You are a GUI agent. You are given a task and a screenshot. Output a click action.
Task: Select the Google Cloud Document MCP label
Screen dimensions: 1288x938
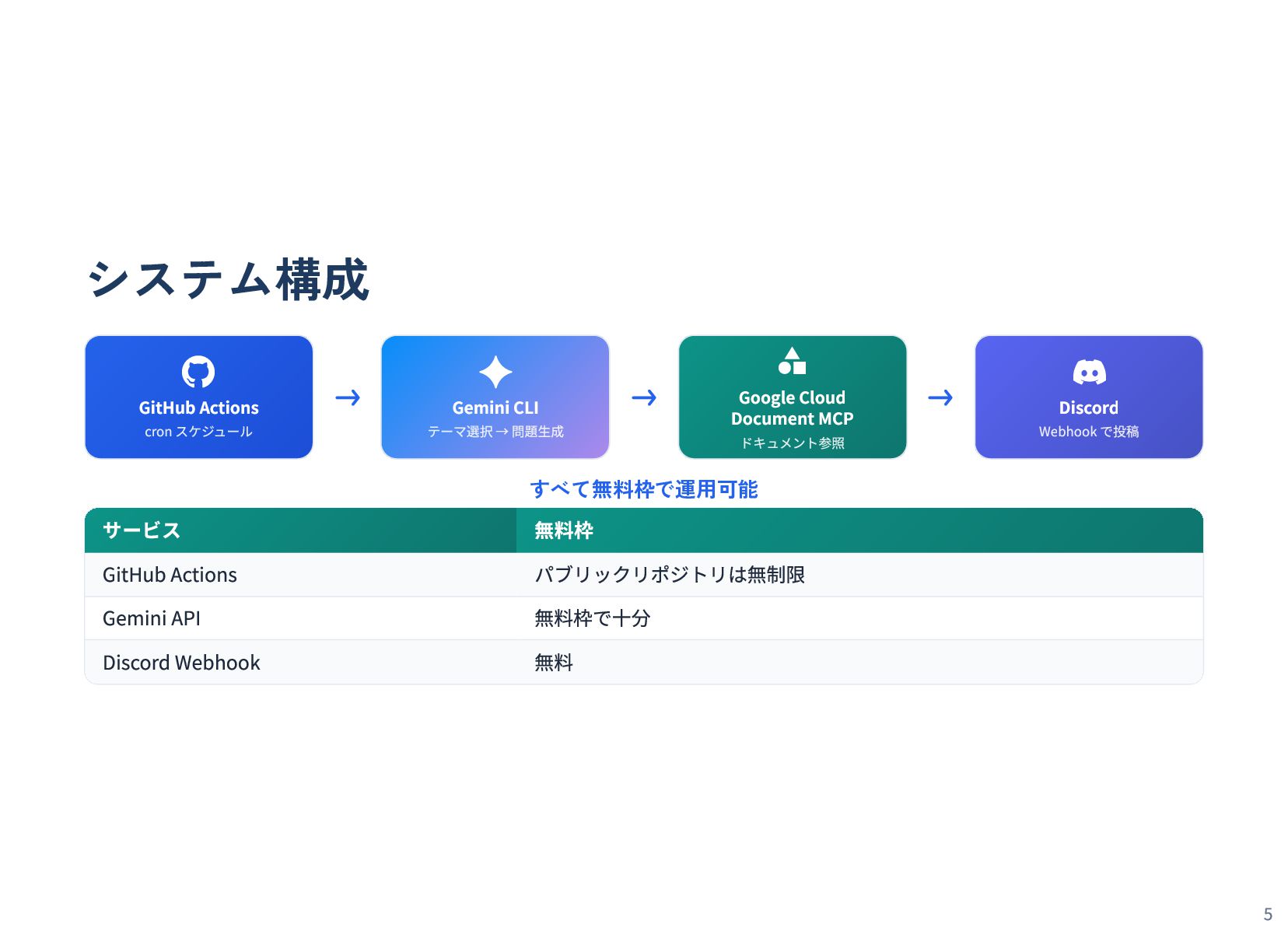point(792,408)
